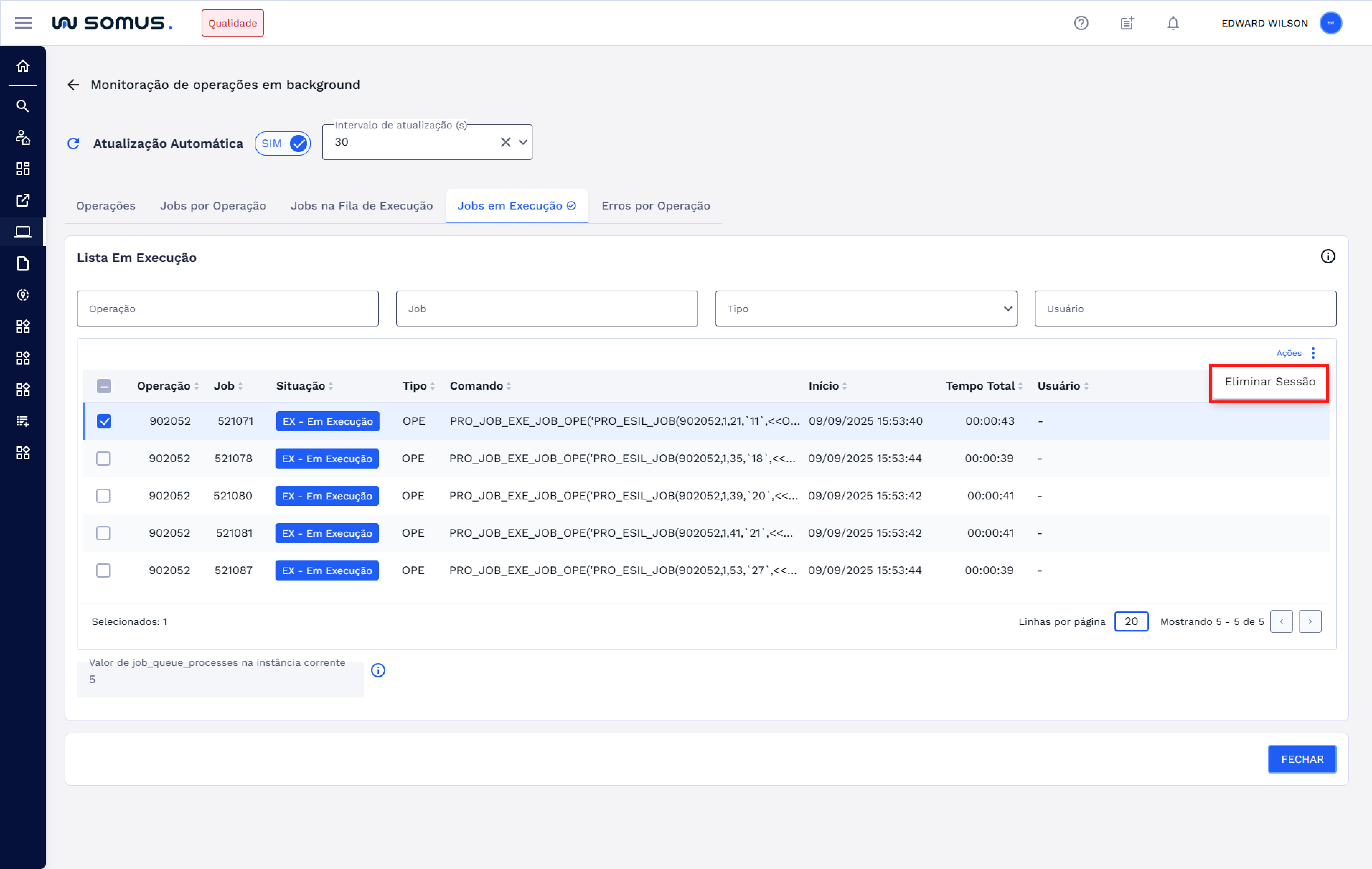Viewport: 1372px width, 869px height.
Task: Toggle the Atualização Automática SIM switch
Action: pyautogui.click(x=283, y=144)
